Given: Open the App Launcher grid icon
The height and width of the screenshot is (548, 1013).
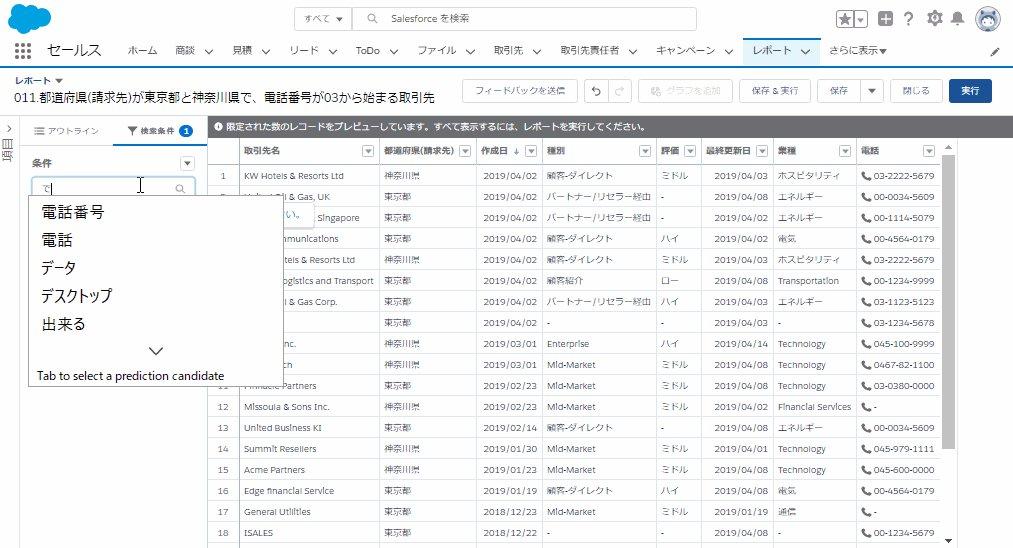Looking at the screenshot, I should point(23,50).
